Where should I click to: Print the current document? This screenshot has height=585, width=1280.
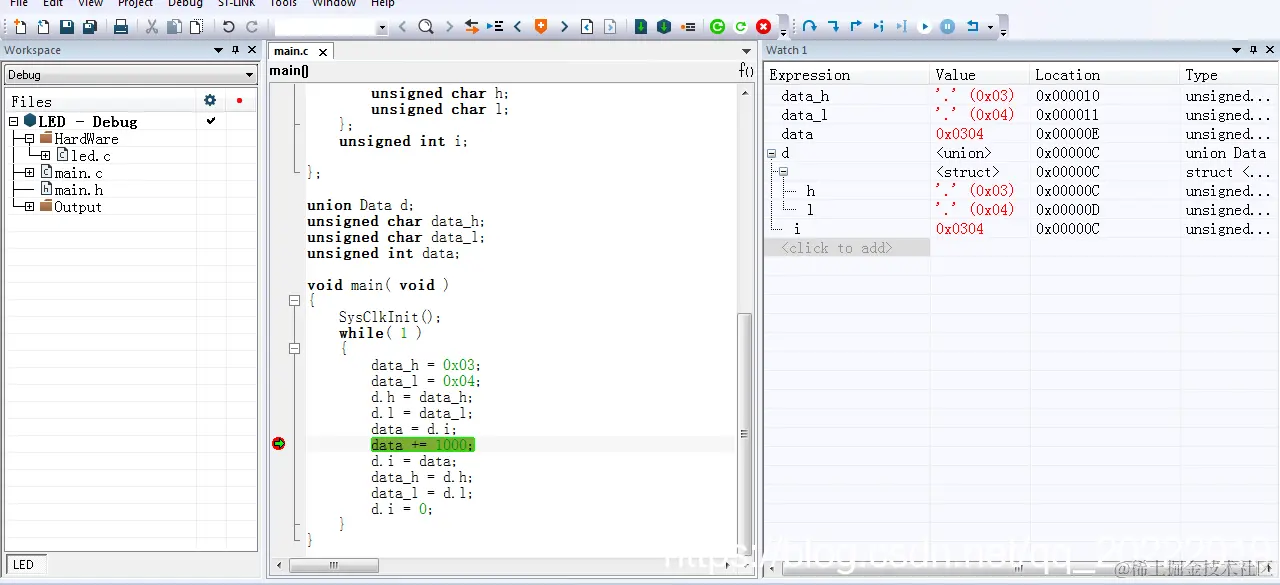click(x=121, y=27)
